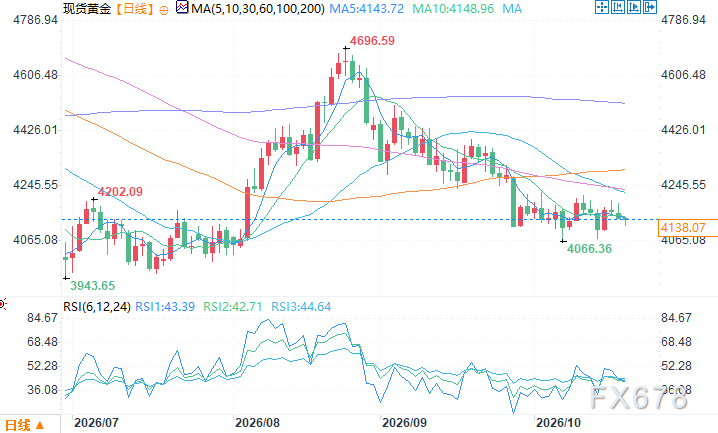
Task: Click the left axis 4426.01 price level
Action: pyautogui.click(x=35, y=130)
